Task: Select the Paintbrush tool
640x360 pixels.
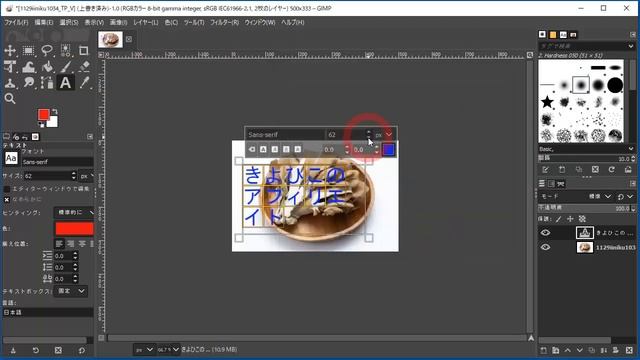Action: click(65, 67)
